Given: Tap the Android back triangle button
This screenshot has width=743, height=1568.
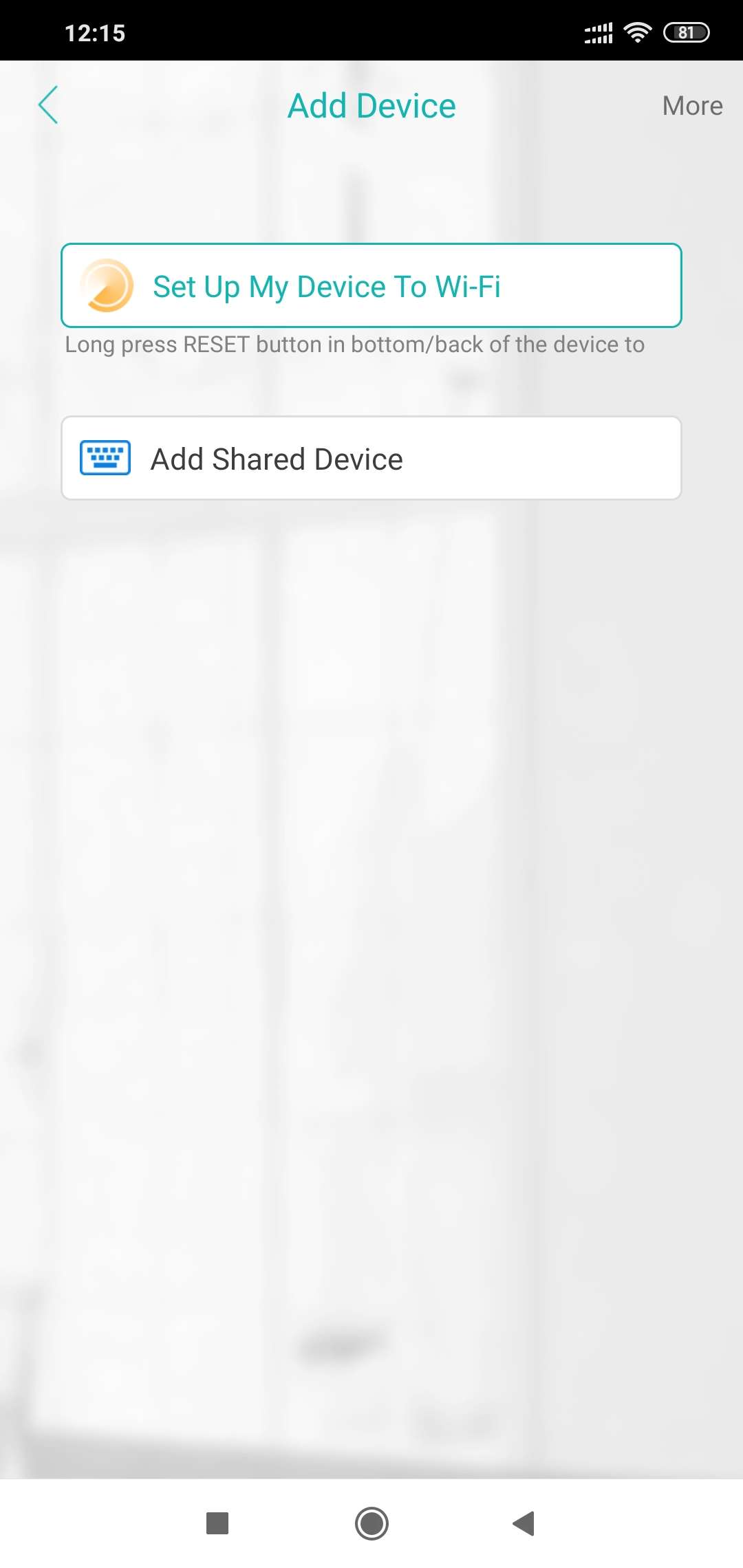Looking at the screenshot, I should click(x=524, y=1523).
